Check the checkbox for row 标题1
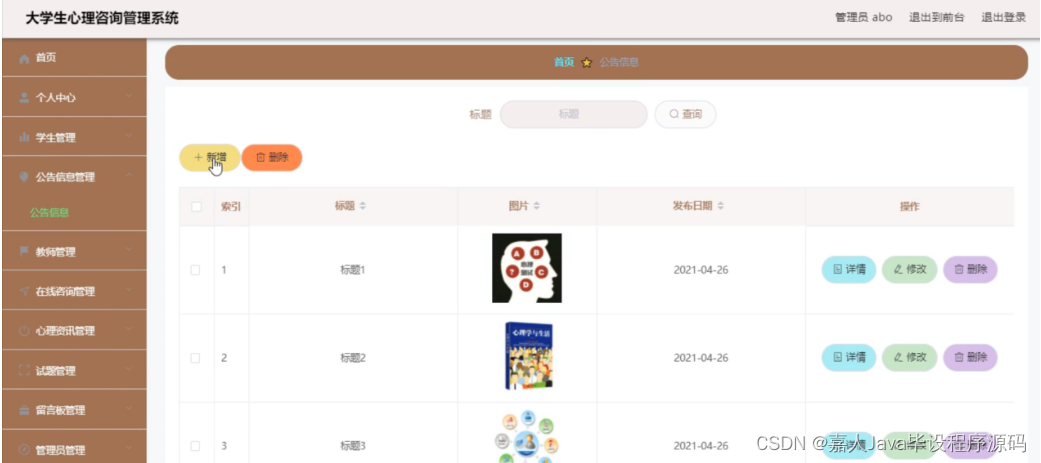This screenshot has height=463, width=1041. pyautogui.click(x=196, y=270)
